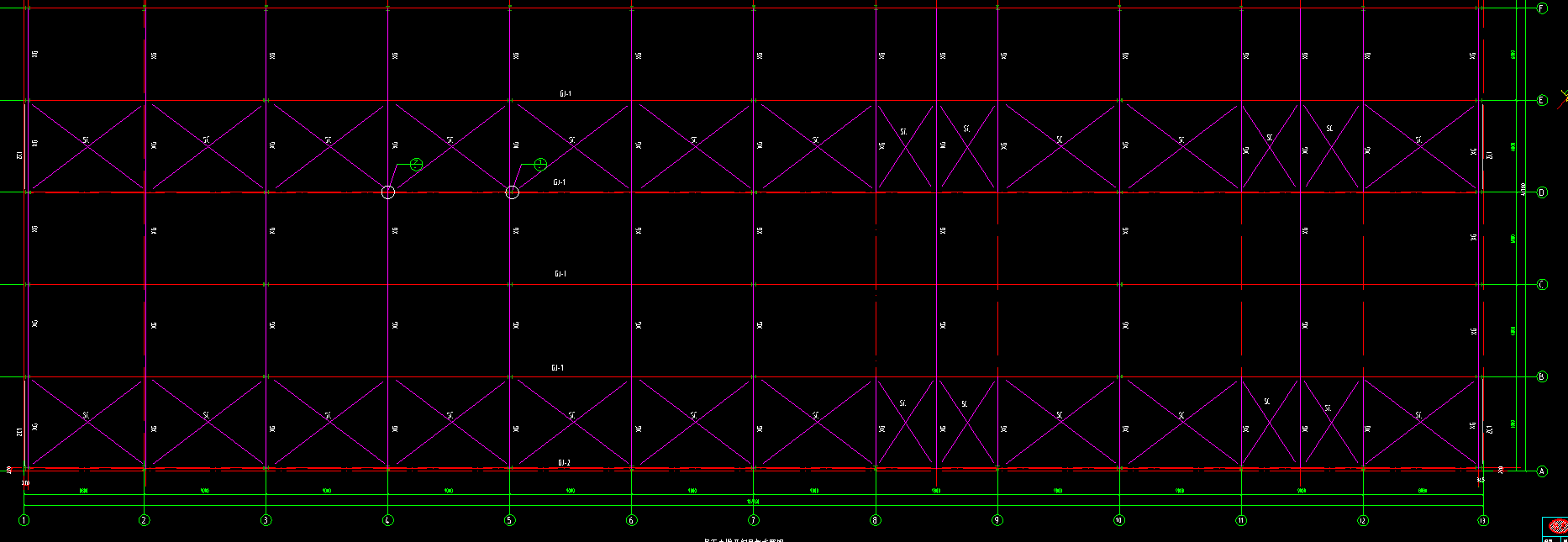Viewport: 1568px width, 542px height.
Task: Select grid axis bubble 4
Action: point(387,520)
